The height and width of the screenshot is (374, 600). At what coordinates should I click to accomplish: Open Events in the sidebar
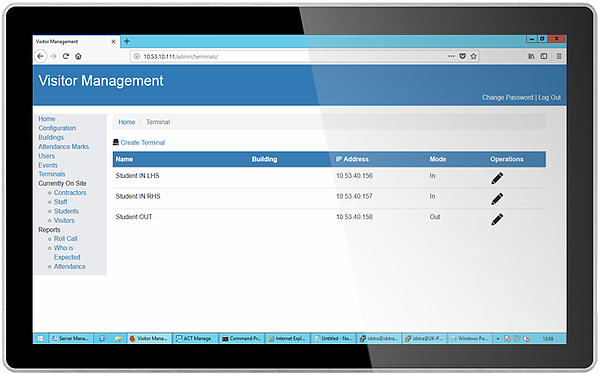[48, 165]
